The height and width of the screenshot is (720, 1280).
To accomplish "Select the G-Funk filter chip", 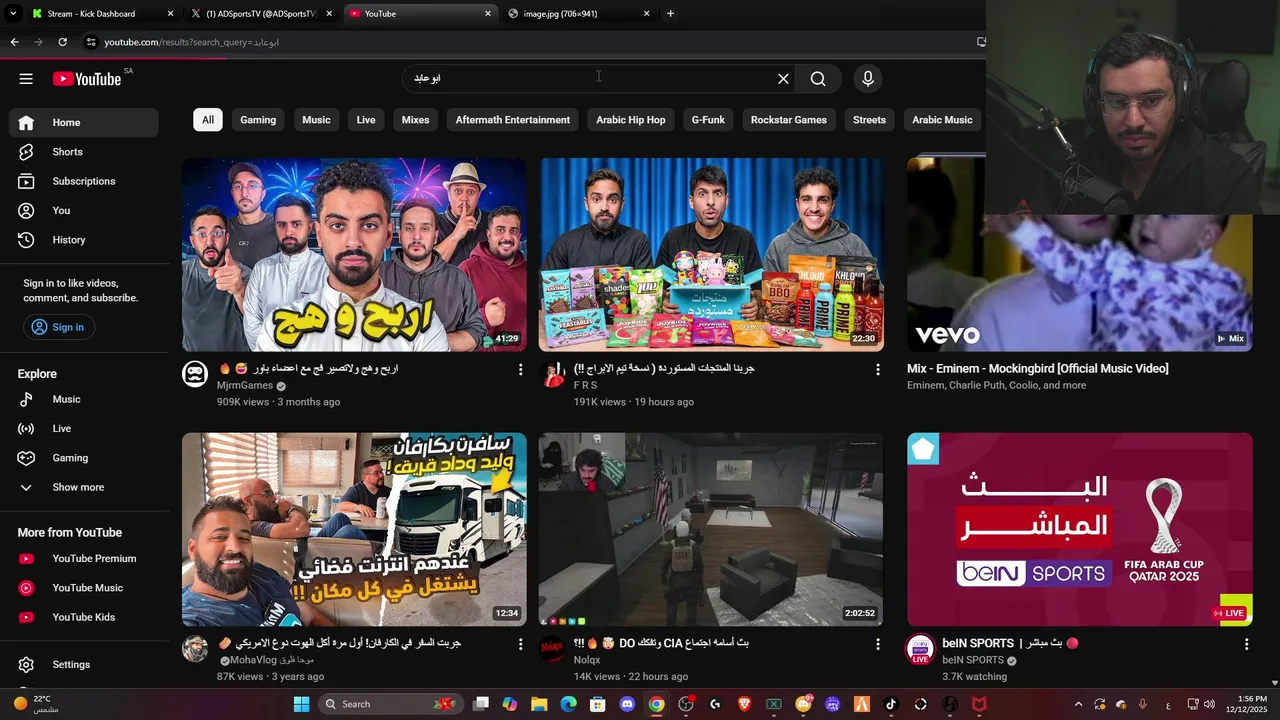I will 708,120.
